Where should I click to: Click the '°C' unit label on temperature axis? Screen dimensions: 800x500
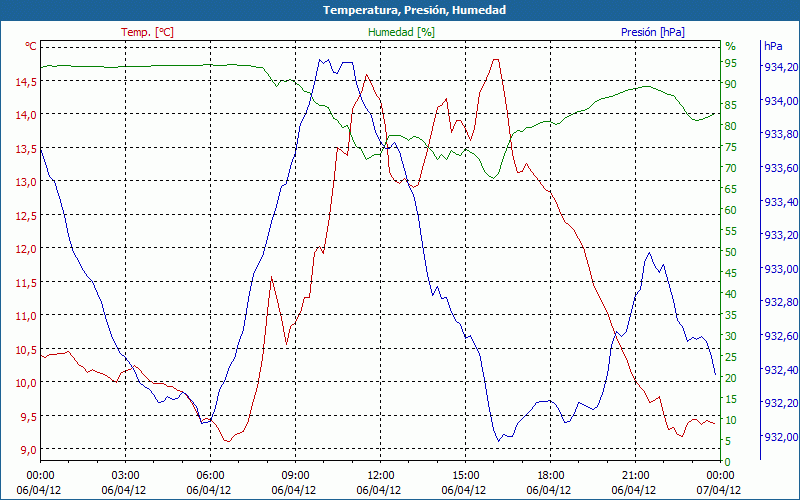click(x=31, y=46)
